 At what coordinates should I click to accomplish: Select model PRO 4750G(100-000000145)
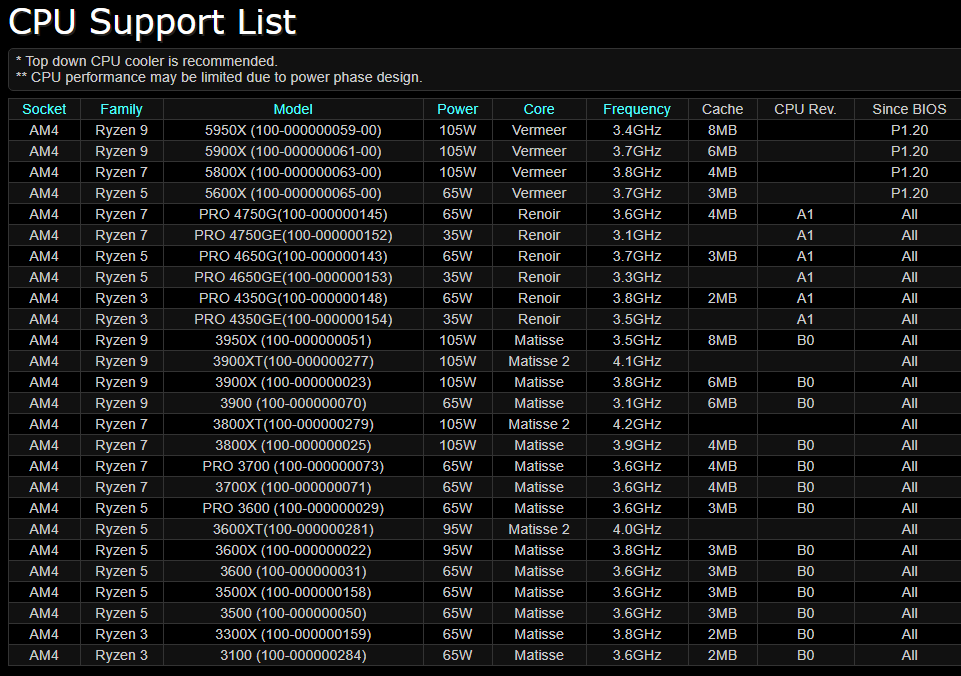pos(293,214)
